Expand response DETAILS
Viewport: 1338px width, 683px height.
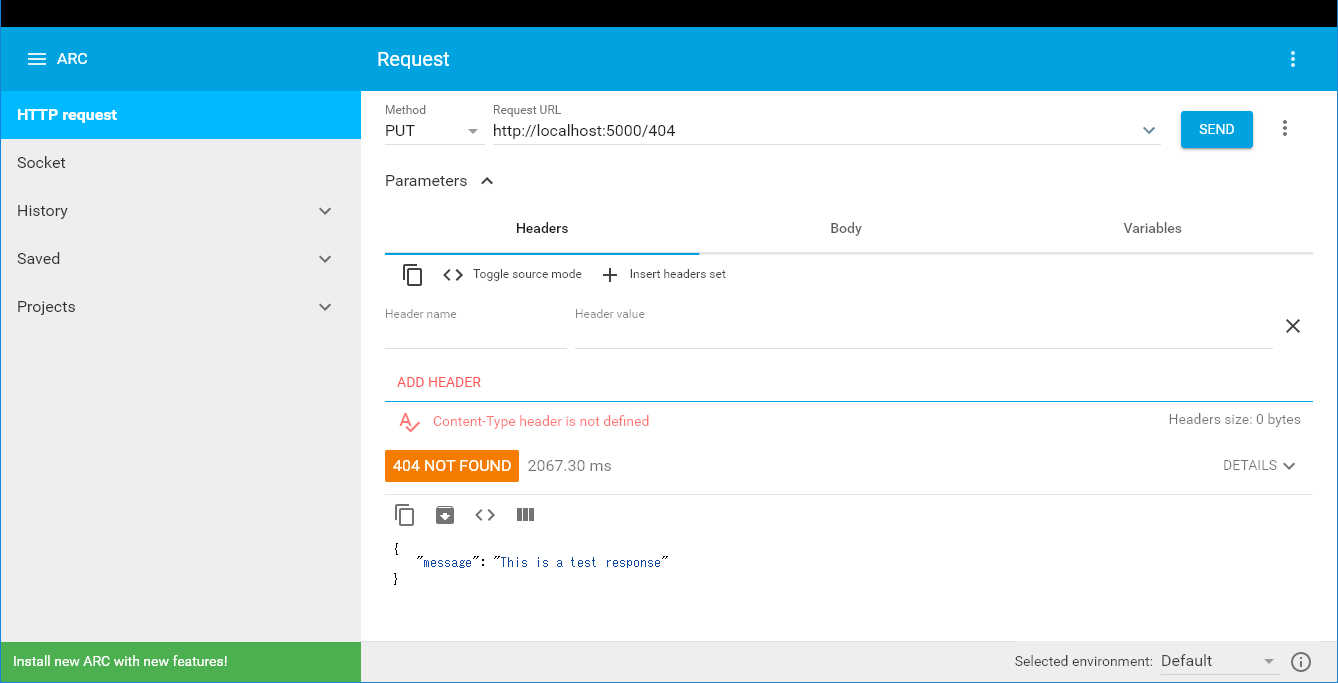point(1259,466)
